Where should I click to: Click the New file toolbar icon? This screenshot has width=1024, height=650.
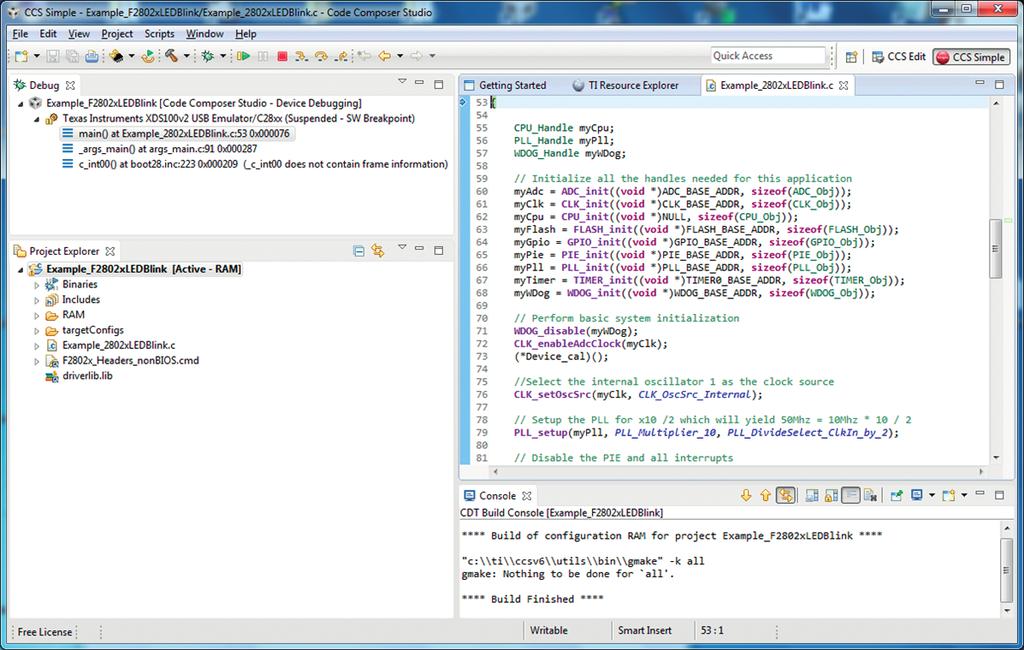(x=22, y=57)
